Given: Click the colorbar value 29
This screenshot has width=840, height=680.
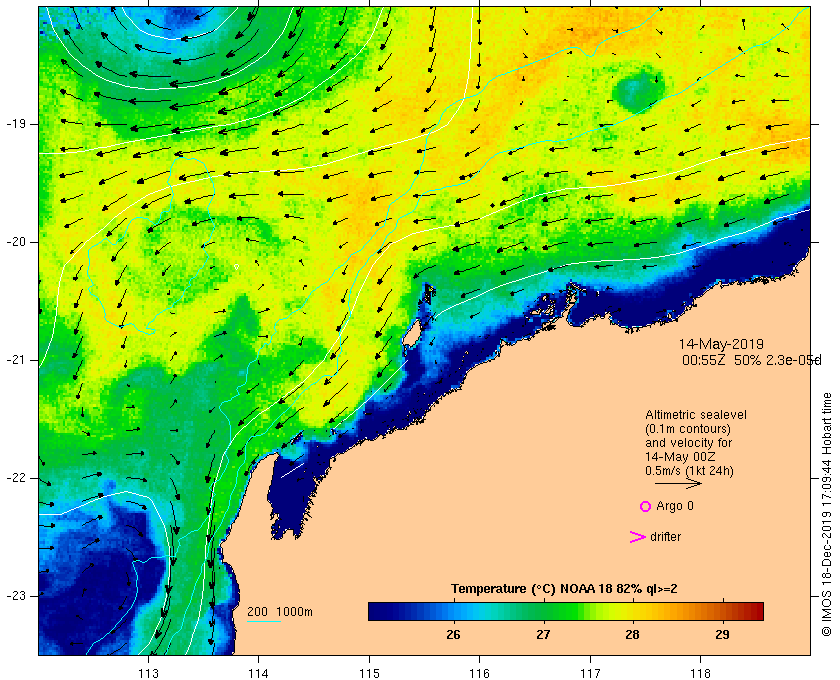Looking at the screenshot, I should click(x=722, y=635).
